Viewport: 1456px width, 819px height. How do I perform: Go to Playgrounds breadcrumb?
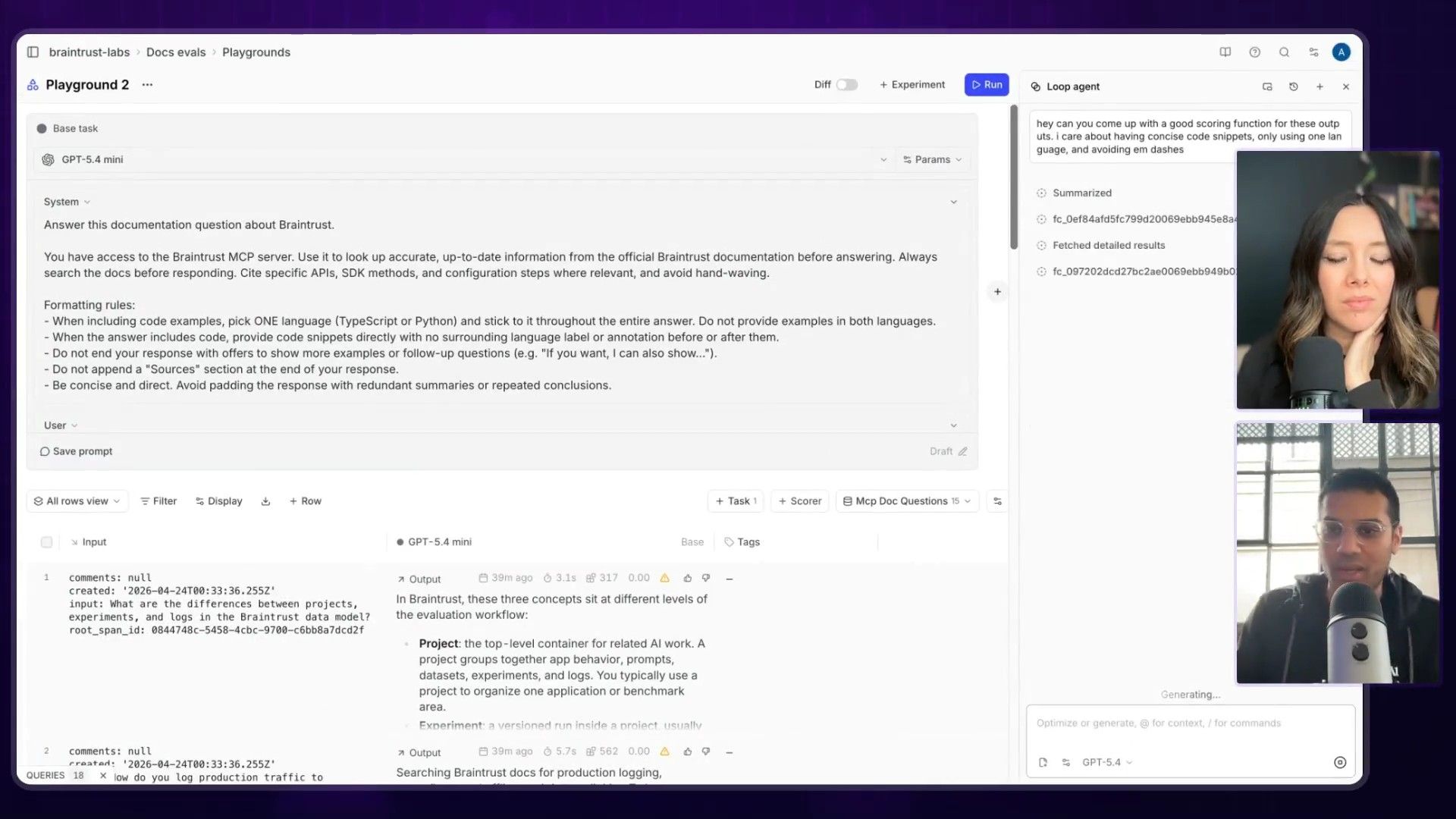tap(256, 52)
